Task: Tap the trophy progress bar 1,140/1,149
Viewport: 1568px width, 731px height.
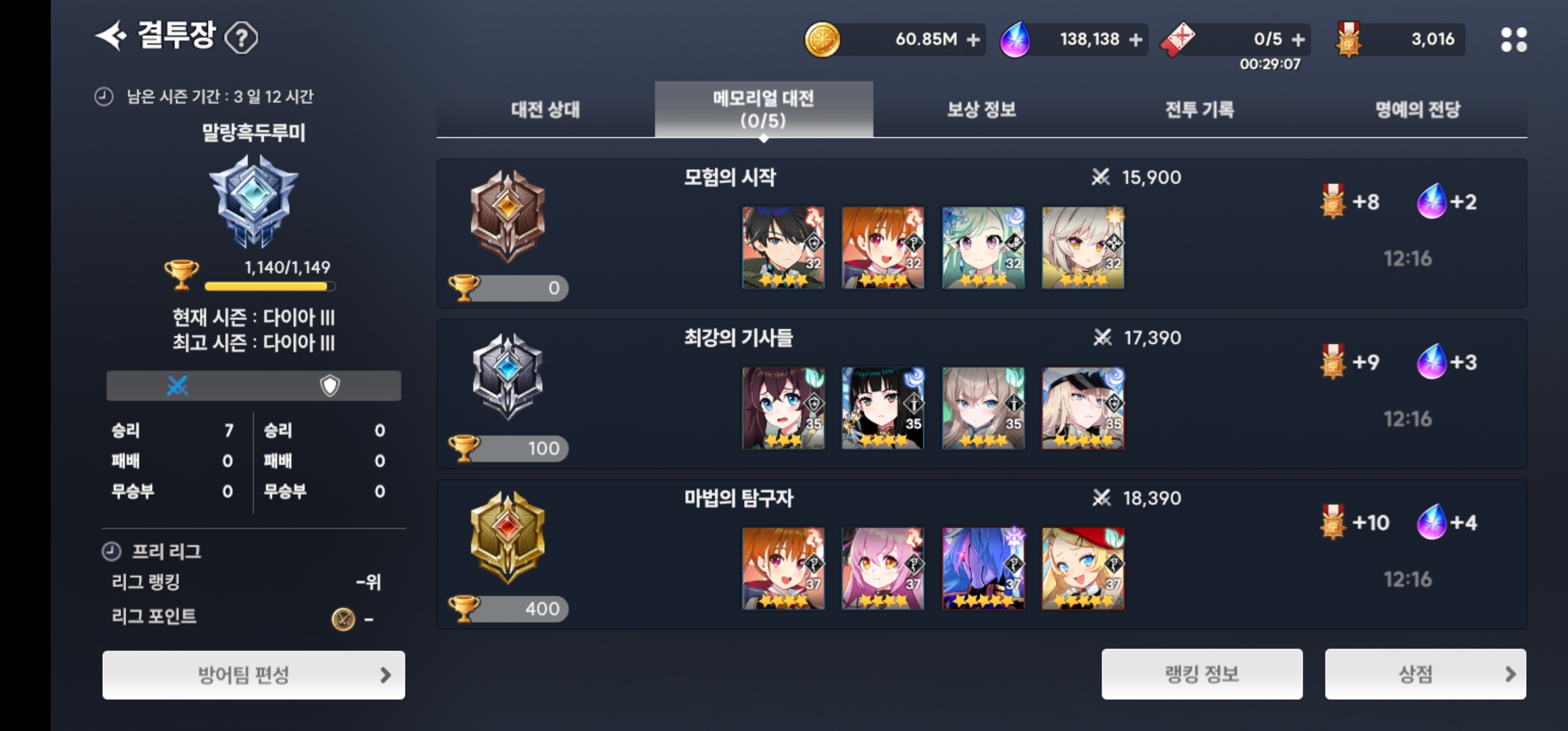Action: click(x=269, y=286)
